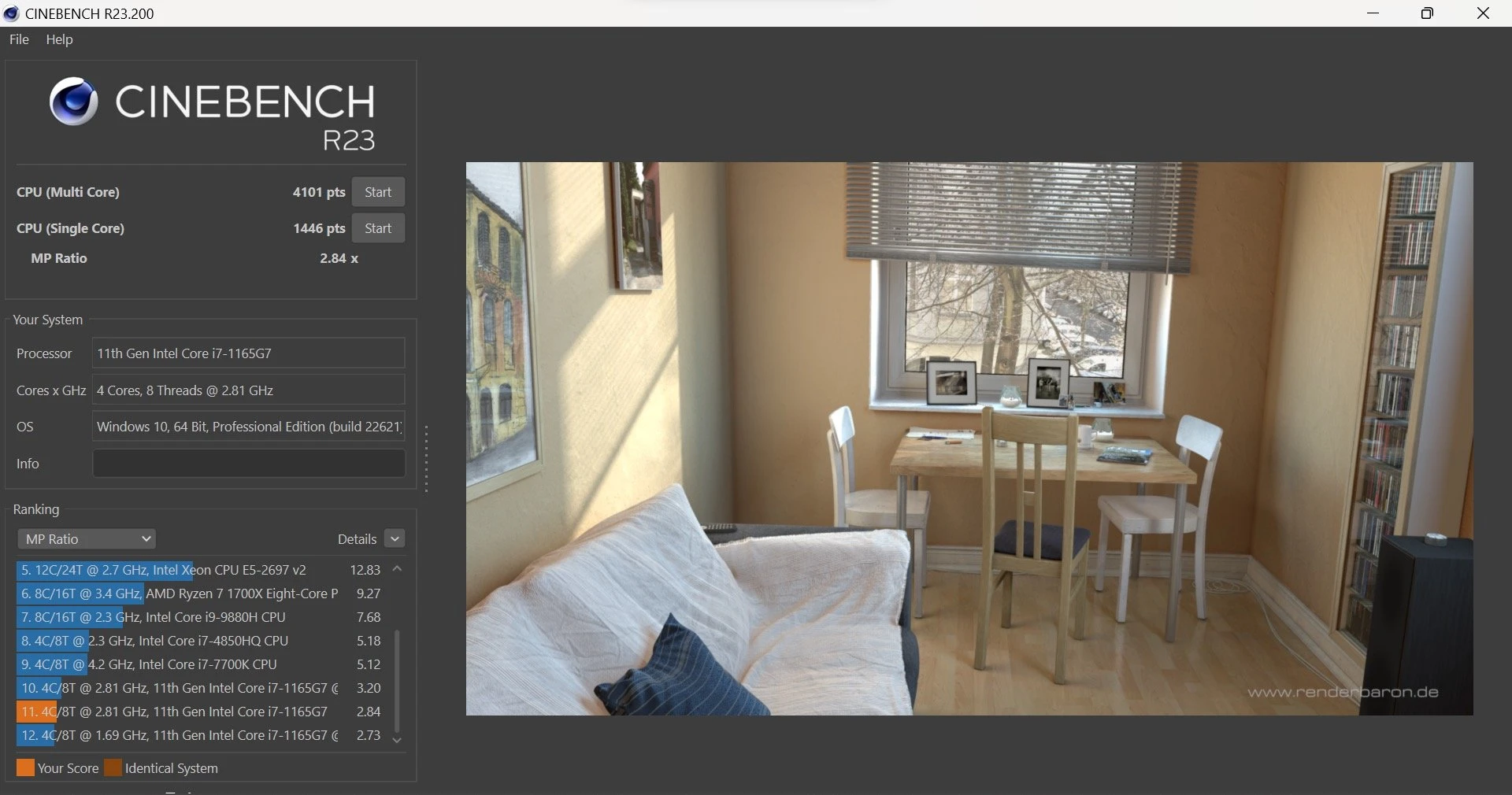
Task: Click the empty Info input field
Action: [249, 464]
